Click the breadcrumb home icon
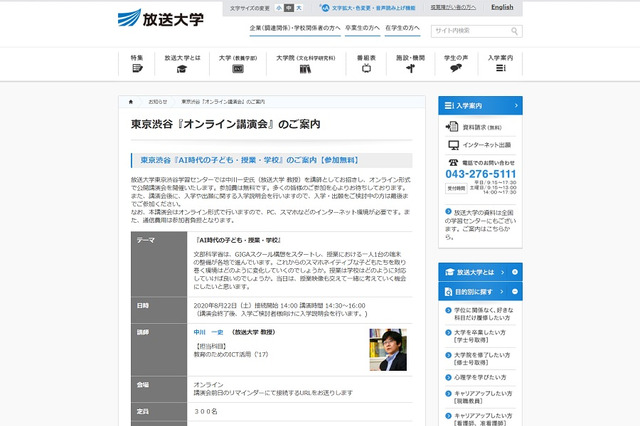This screenshot has height=426, width=640. pyautogui.click(x=131, y=102)
